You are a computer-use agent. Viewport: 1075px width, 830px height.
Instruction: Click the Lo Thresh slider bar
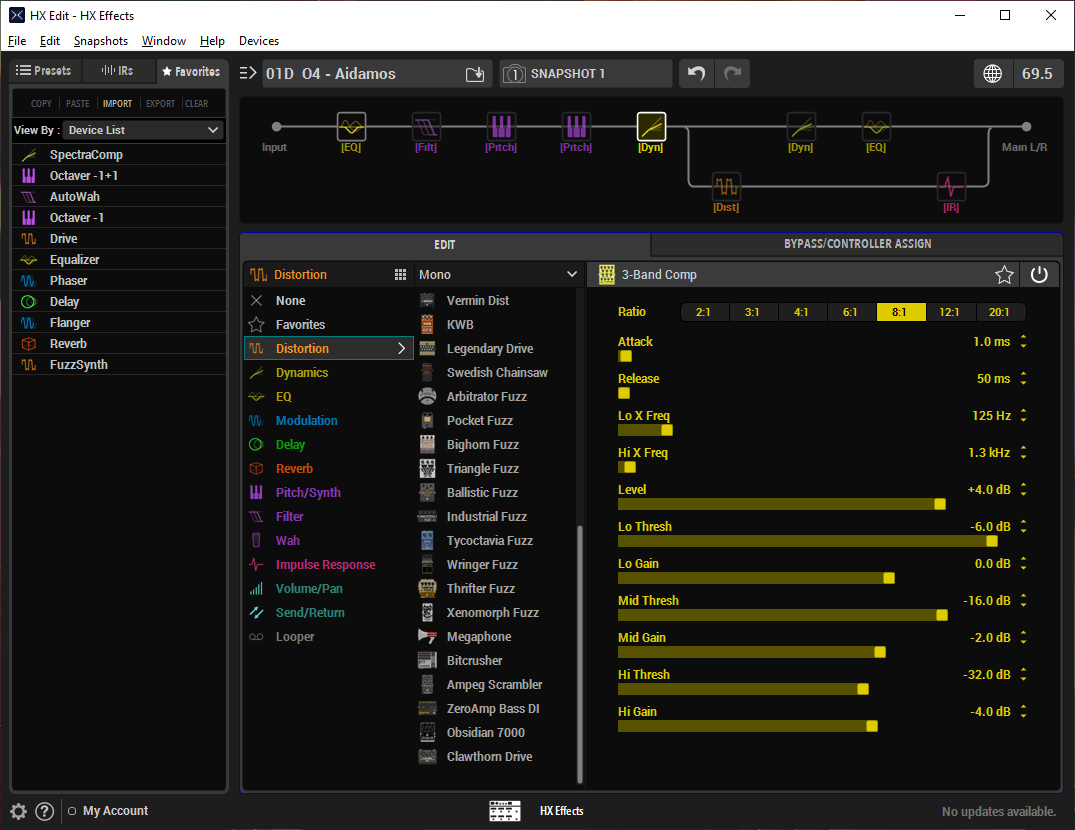coord(808,541)
